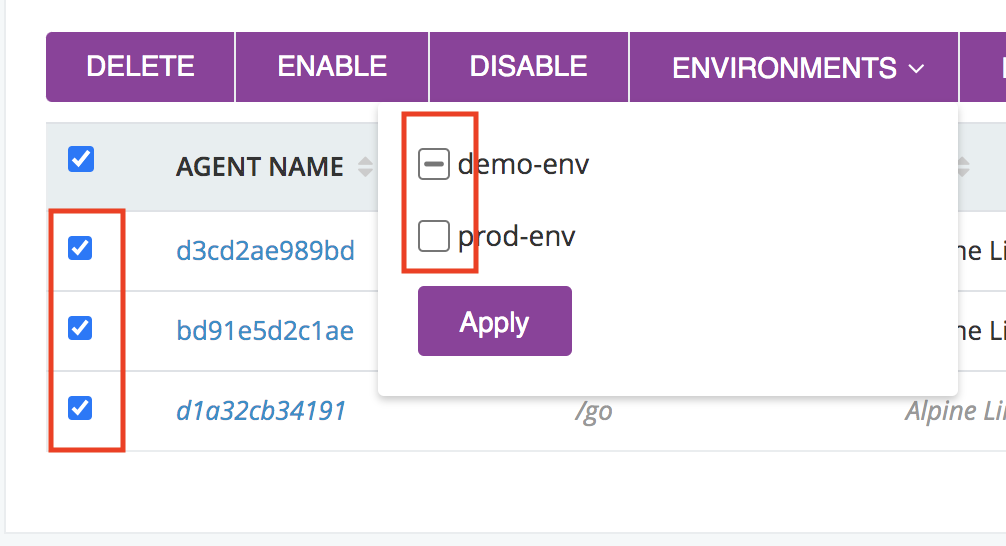This screenshot has height=546, width=1006.
Task: Open agent bd91e5d2c1ae details
Action: point(264,330)
